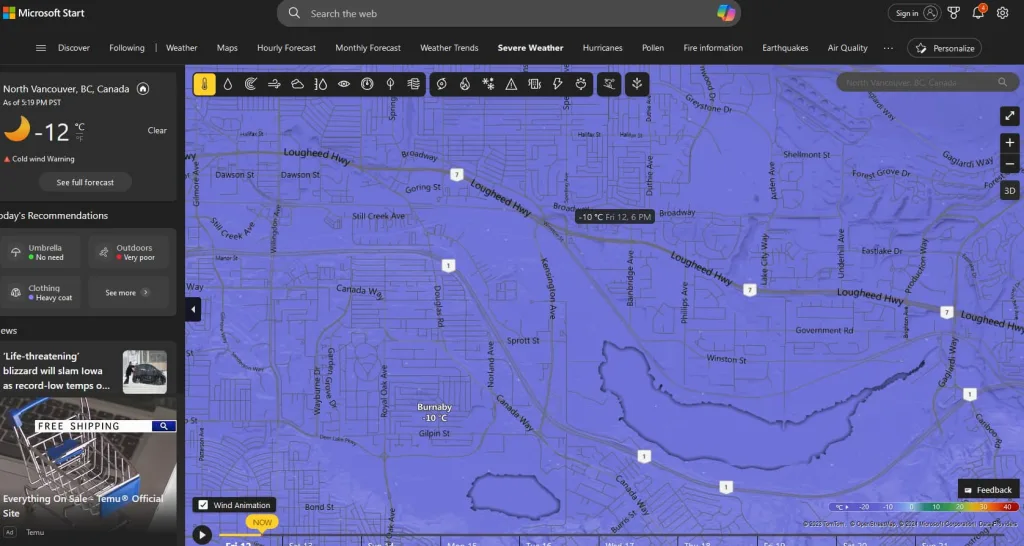Click the NOW marker on timeline
Screen dimensions: 1024x546
(x=261, y=522)
